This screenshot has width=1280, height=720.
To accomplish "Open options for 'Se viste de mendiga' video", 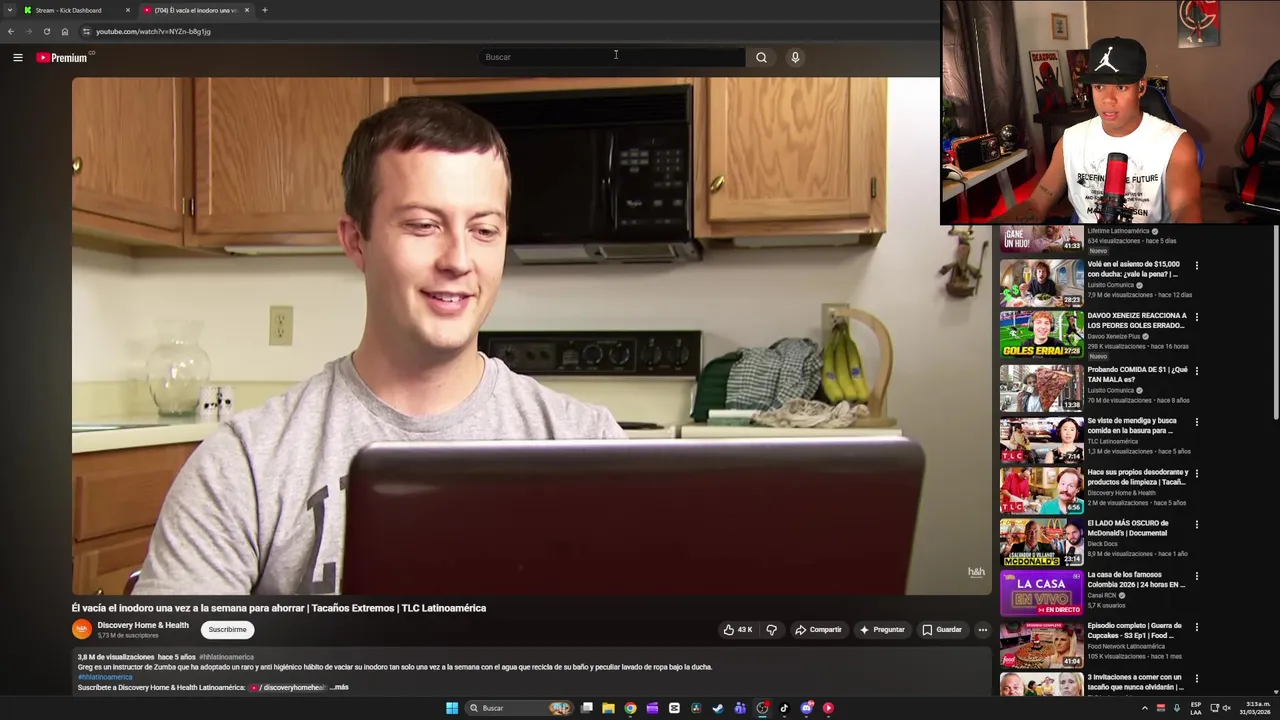I will tap(1196, 422).
